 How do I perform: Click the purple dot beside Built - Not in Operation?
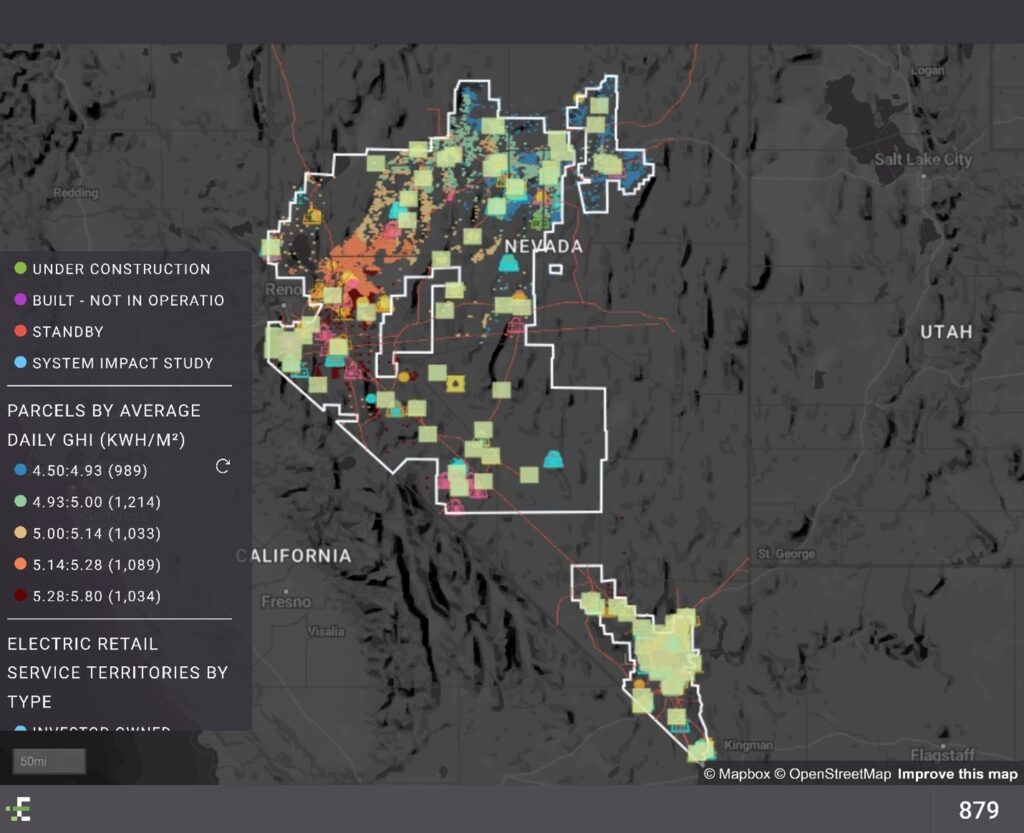20,300
